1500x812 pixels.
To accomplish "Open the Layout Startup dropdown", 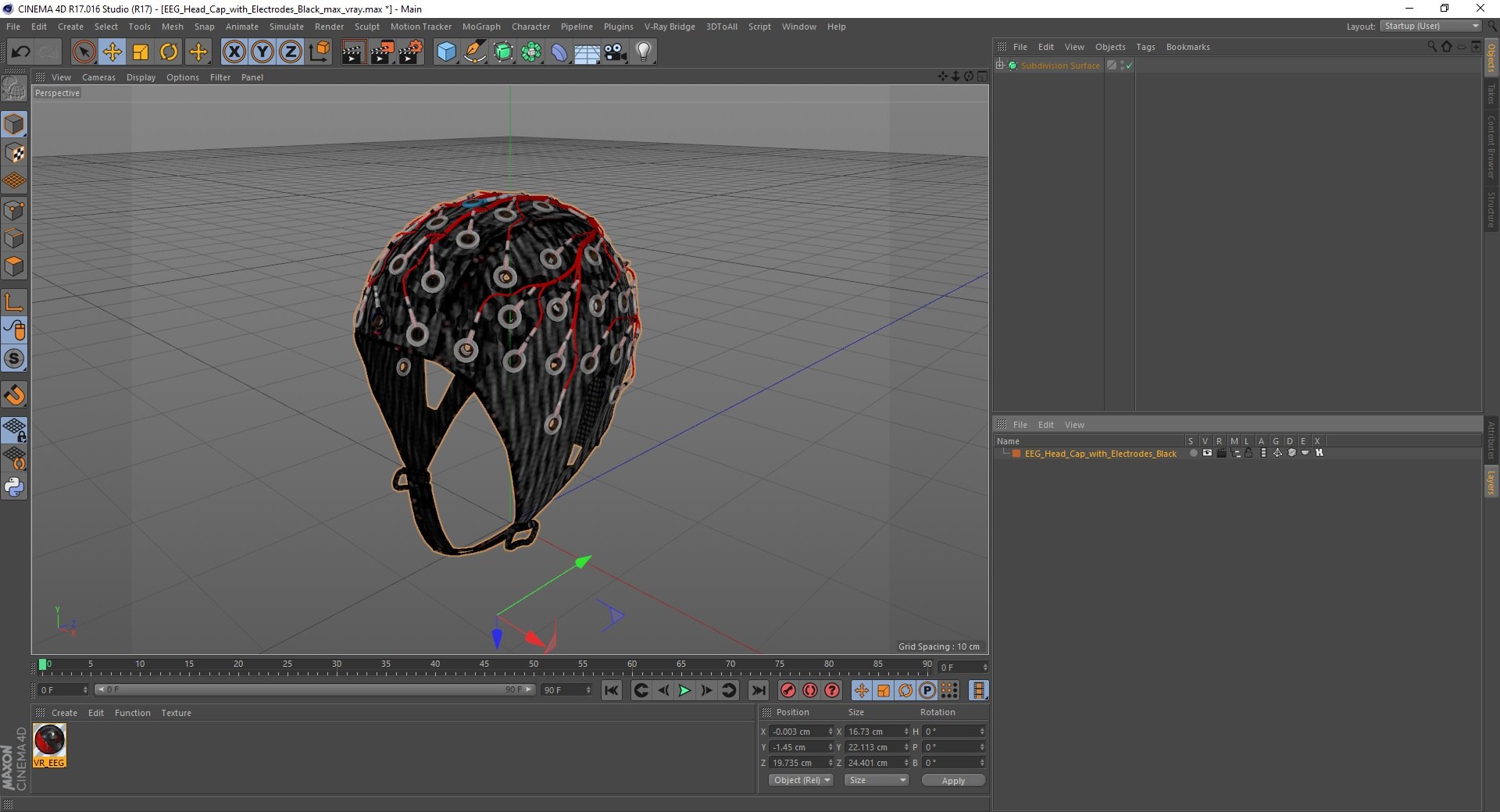I will point(1430,26).
